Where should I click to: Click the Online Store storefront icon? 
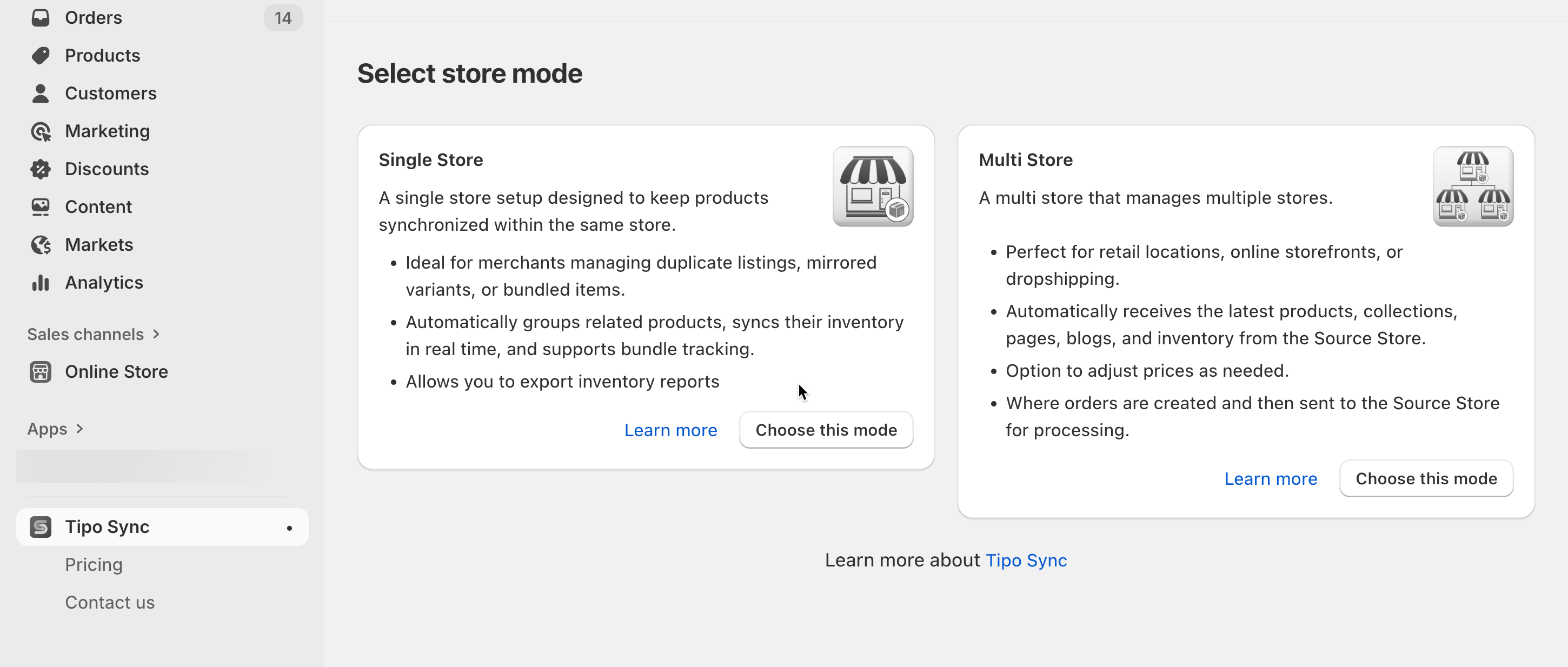tap(40, 372)
